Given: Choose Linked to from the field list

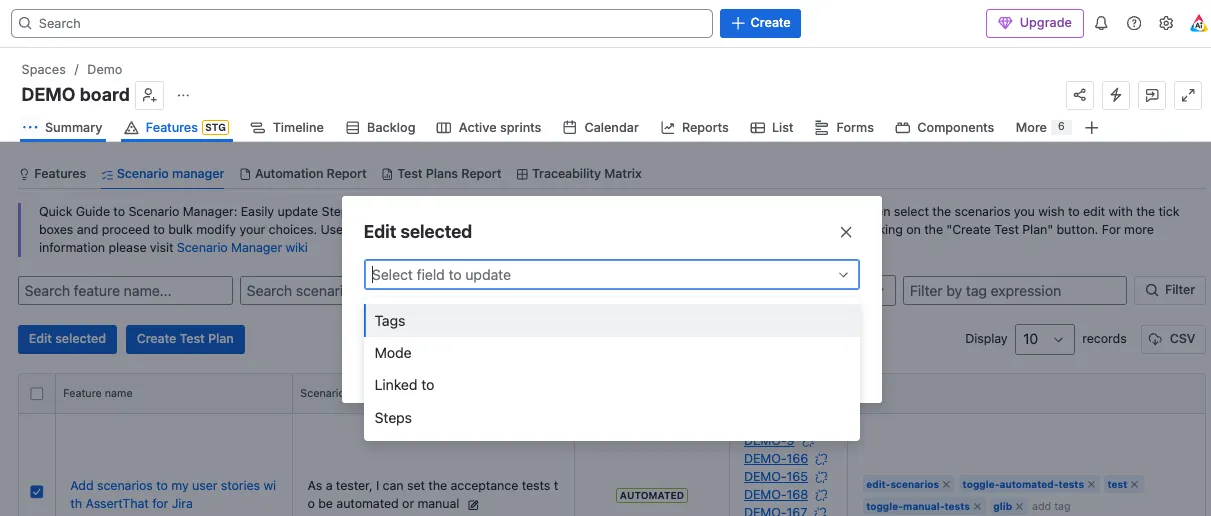Looking at the screenshot, I should click(x=612, y=385).
